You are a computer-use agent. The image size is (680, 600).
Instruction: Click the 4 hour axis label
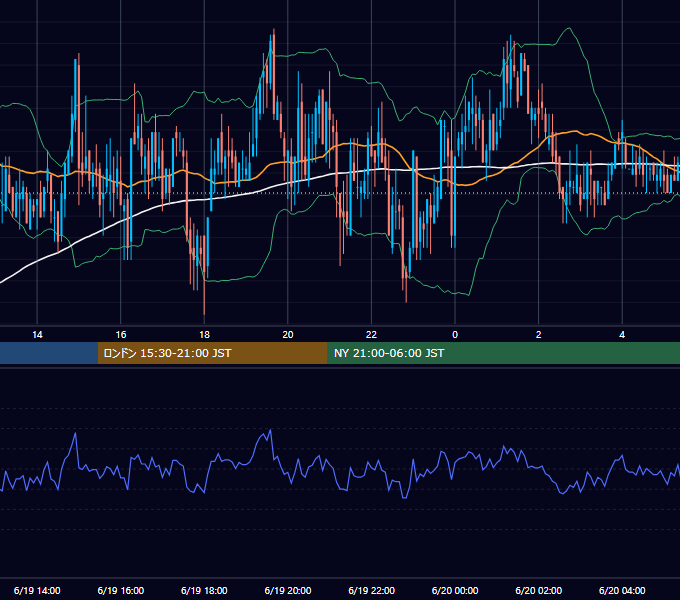[x=622, y=335]
